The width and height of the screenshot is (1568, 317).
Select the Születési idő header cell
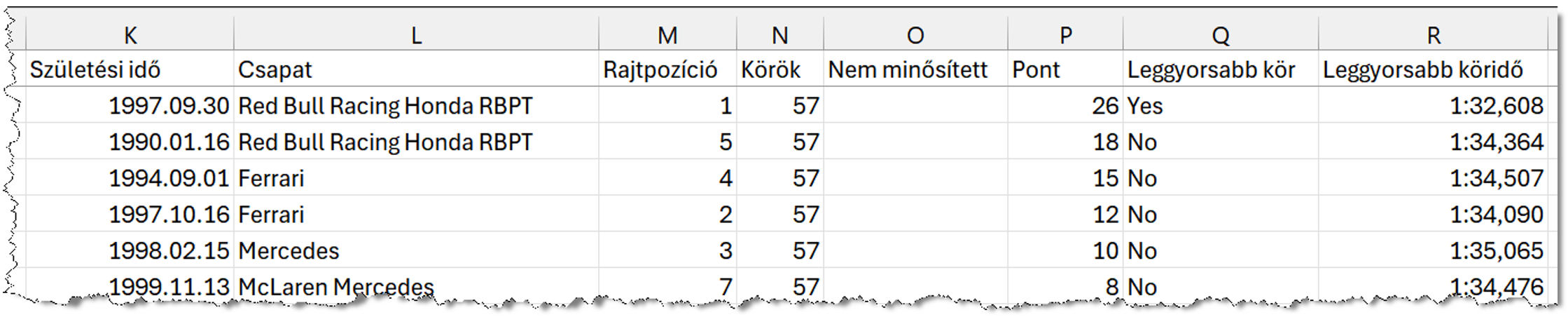coord(130,69)
